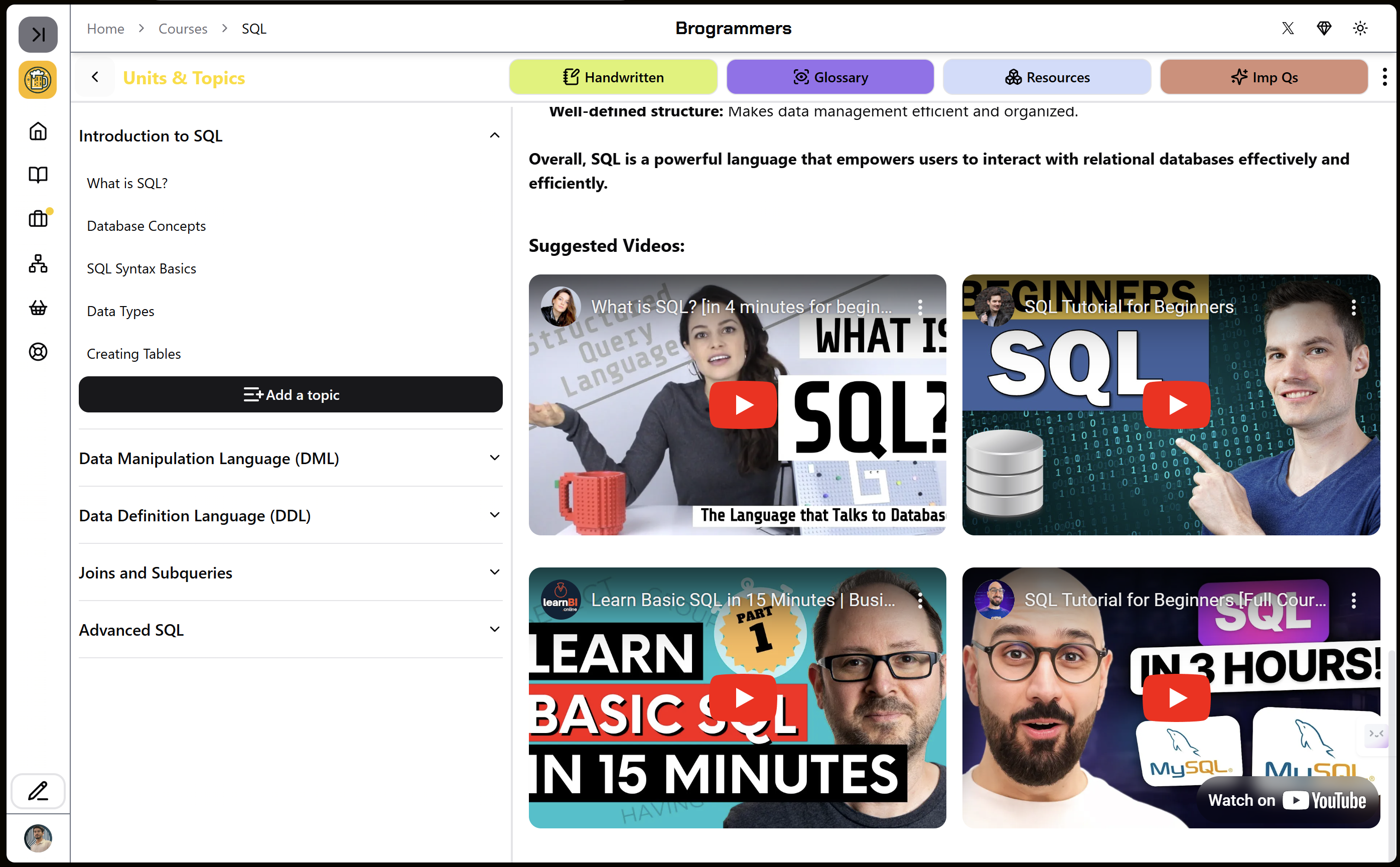Open the Imp Qs tab
1400x867 pixels.
[x=1264, y=77]
